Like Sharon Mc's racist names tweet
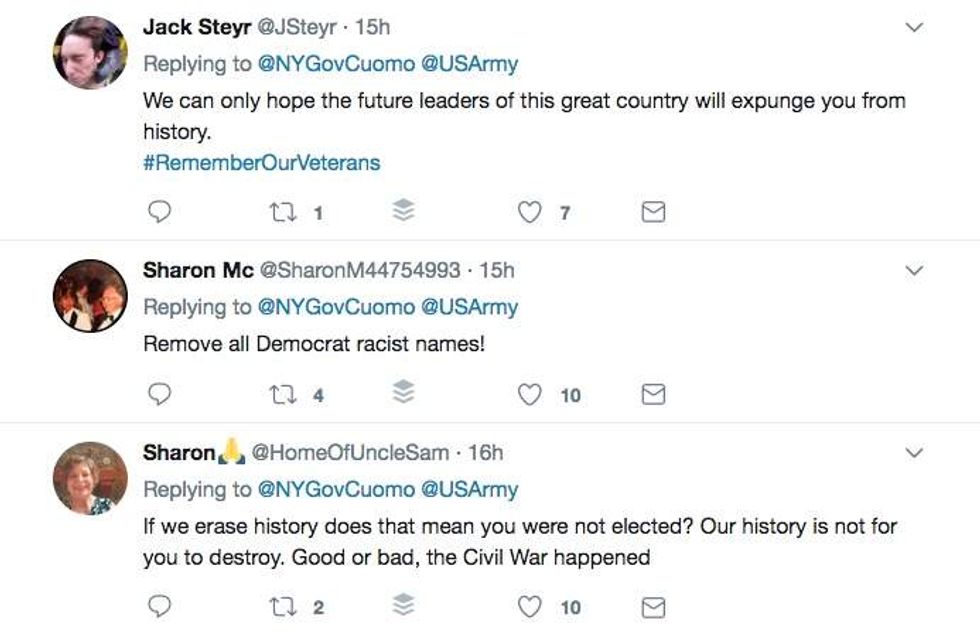980x631 pixels. click(x=530, y=395)
